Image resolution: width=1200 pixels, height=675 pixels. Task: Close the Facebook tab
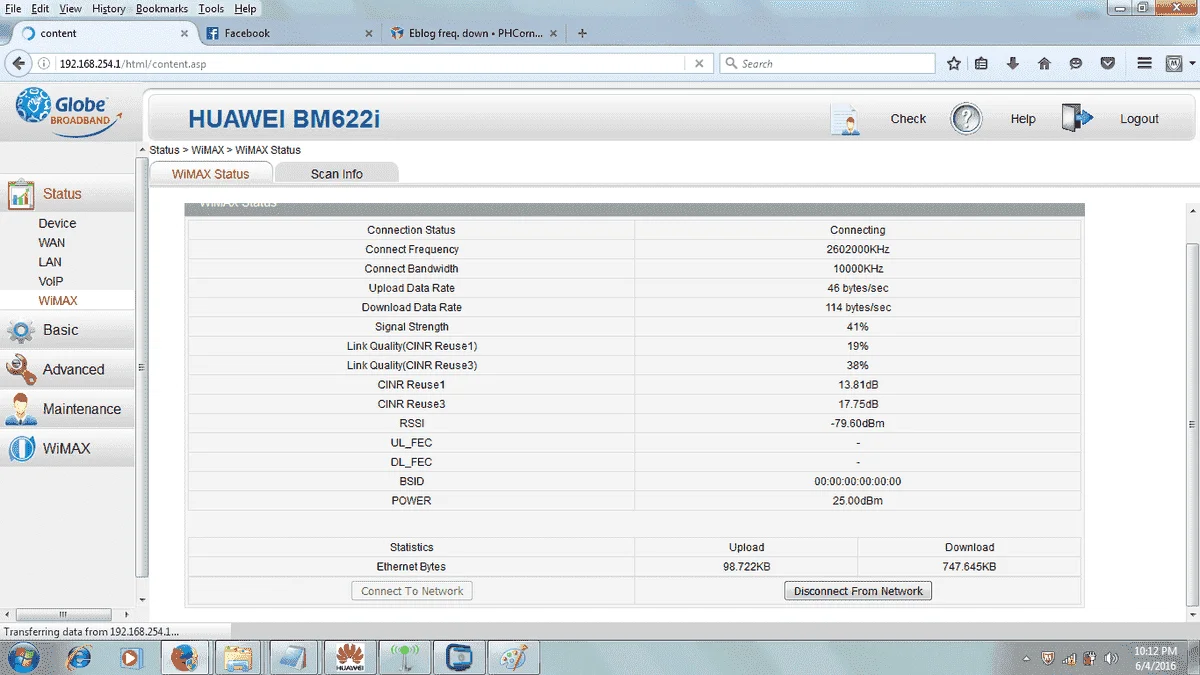tap(369, 33)
